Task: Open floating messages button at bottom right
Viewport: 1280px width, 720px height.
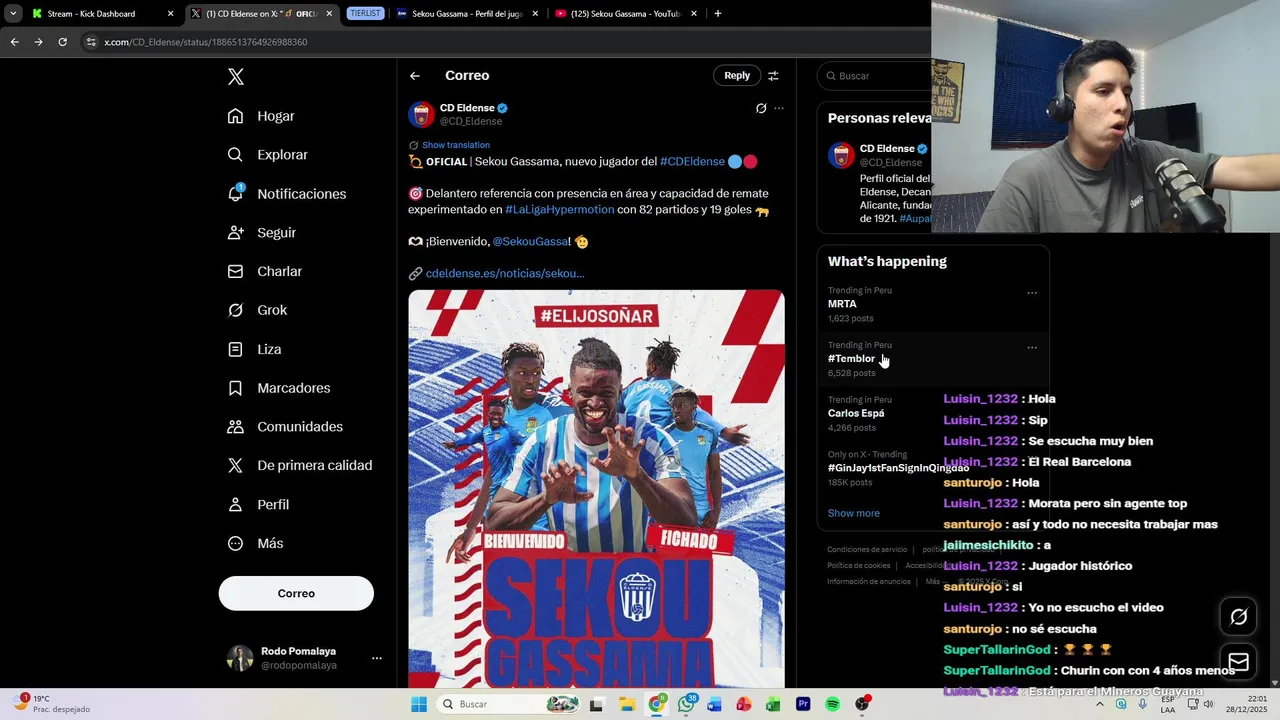Action: tap(1238, 662)
